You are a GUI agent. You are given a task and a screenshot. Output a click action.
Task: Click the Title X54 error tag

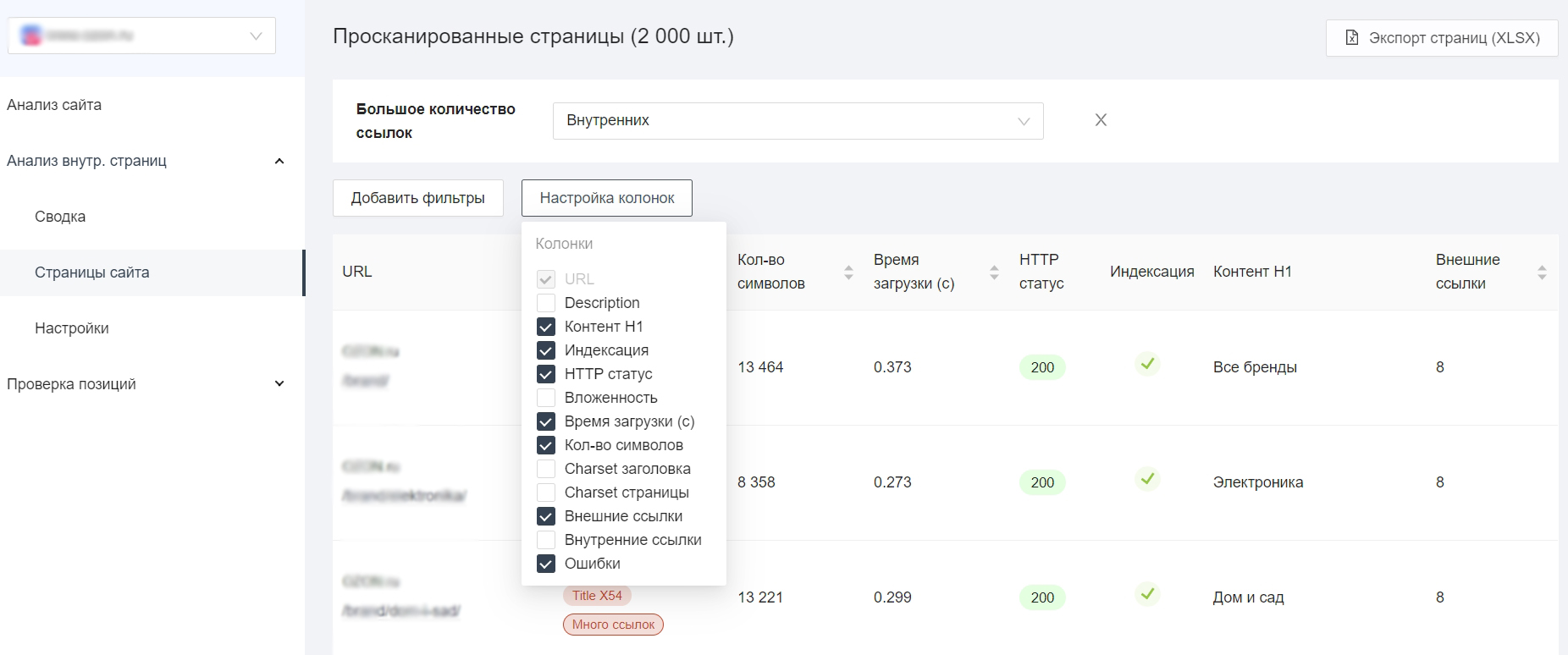click(597, 596)
